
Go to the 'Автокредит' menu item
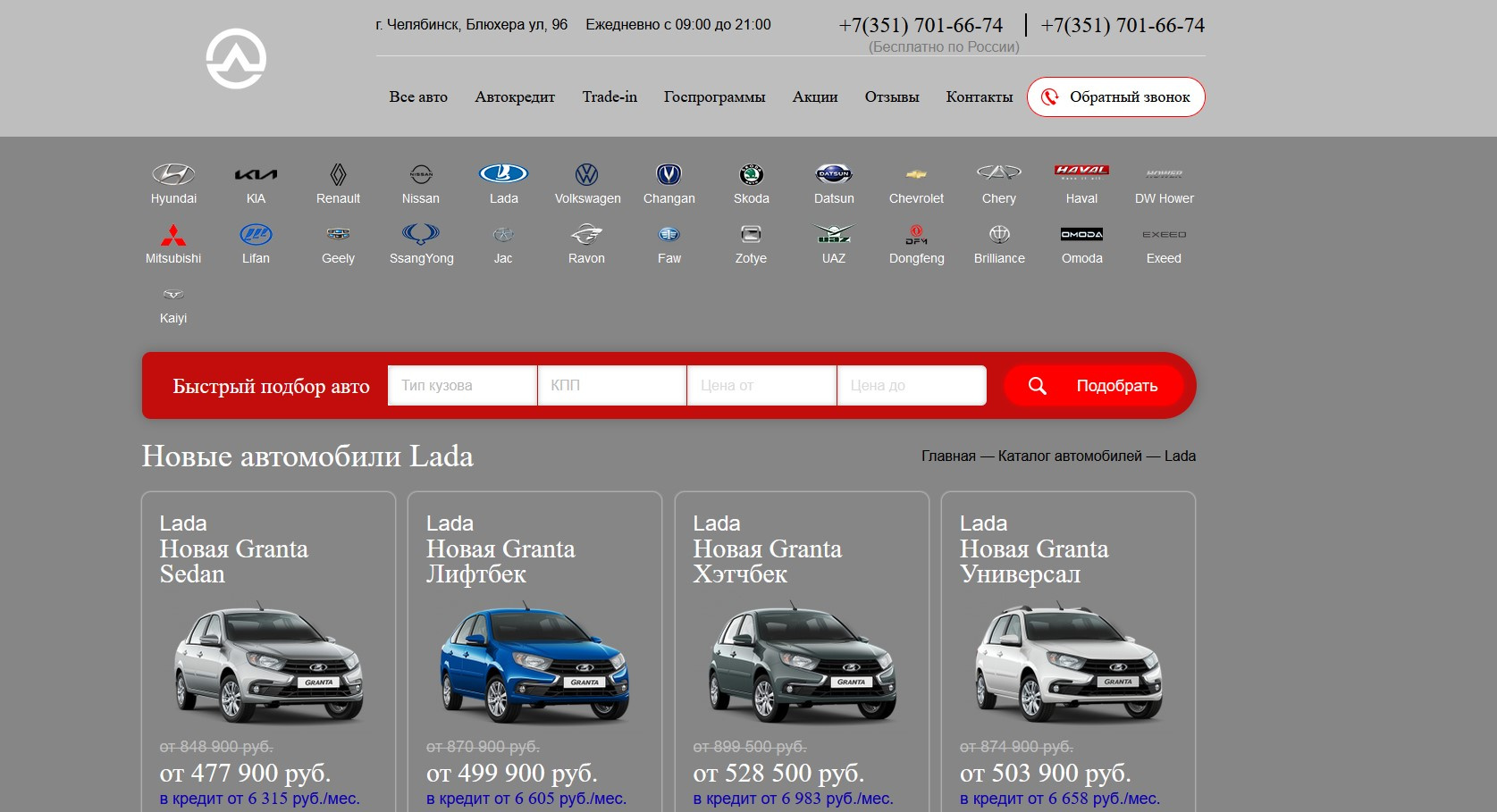[x=515, y=96]
